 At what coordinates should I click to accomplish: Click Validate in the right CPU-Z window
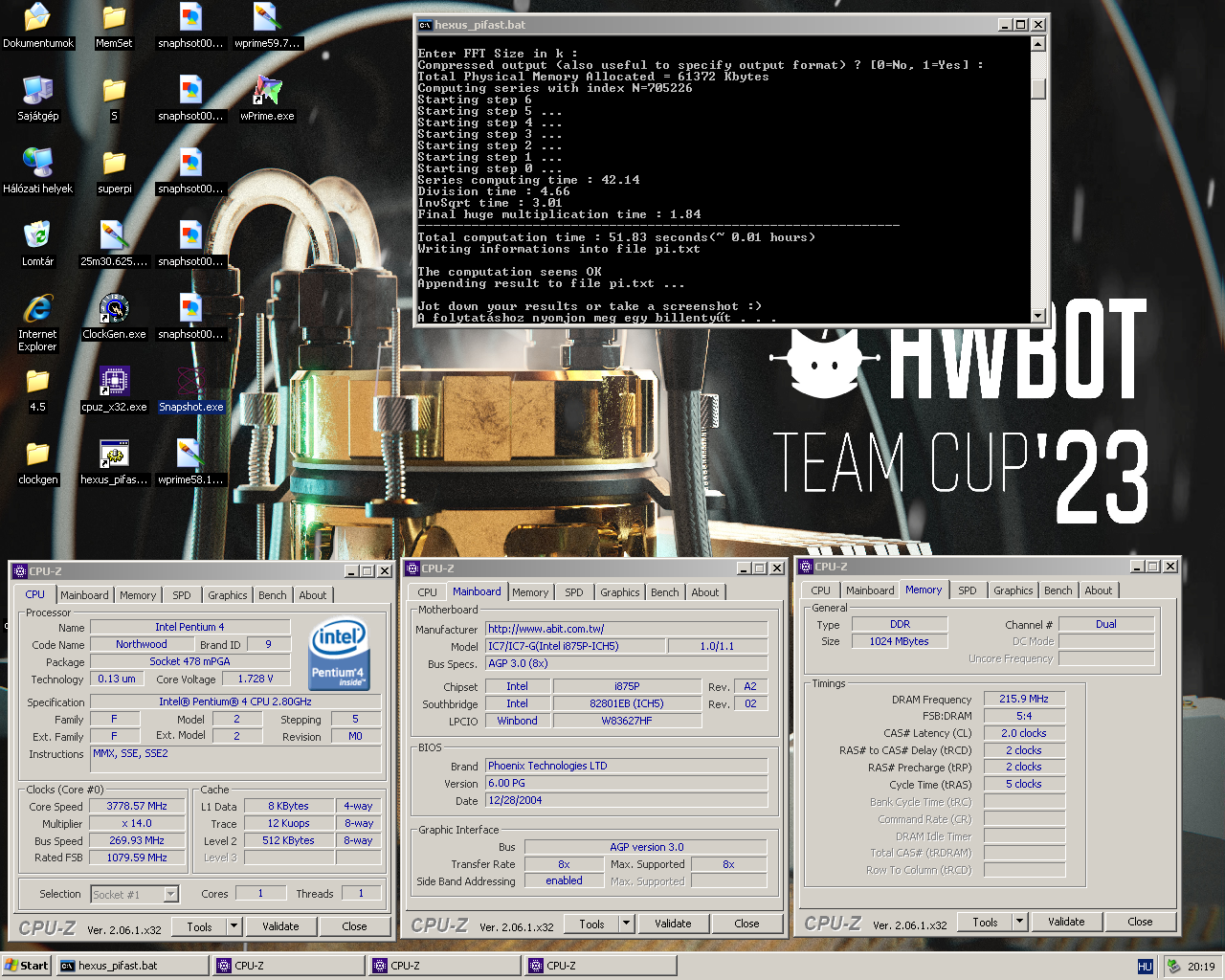point(1066,922)
